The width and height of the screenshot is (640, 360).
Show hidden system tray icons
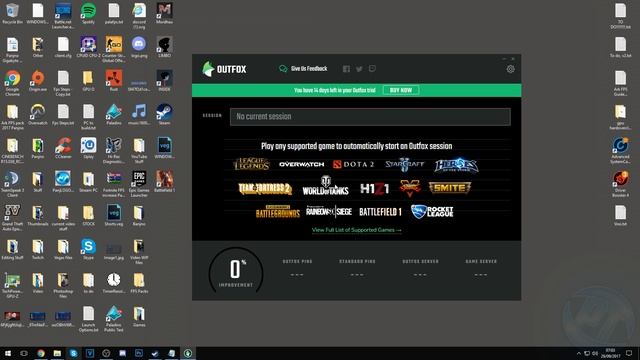[578, 353]
